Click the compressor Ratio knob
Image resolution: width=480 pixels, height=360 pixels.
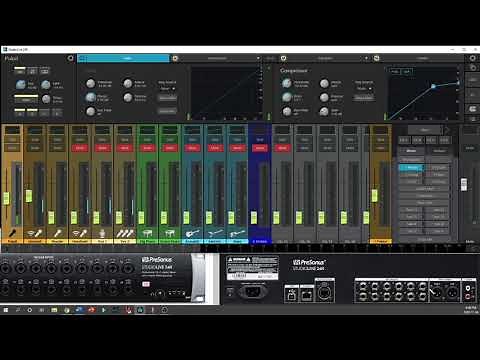coord(287,97)
